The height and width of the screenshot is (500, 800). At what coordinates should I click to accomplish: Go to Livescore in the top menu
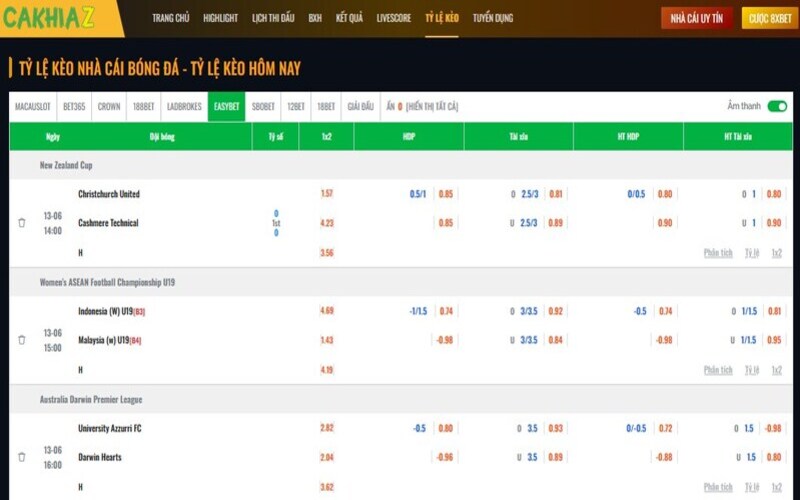click(393, 18)
